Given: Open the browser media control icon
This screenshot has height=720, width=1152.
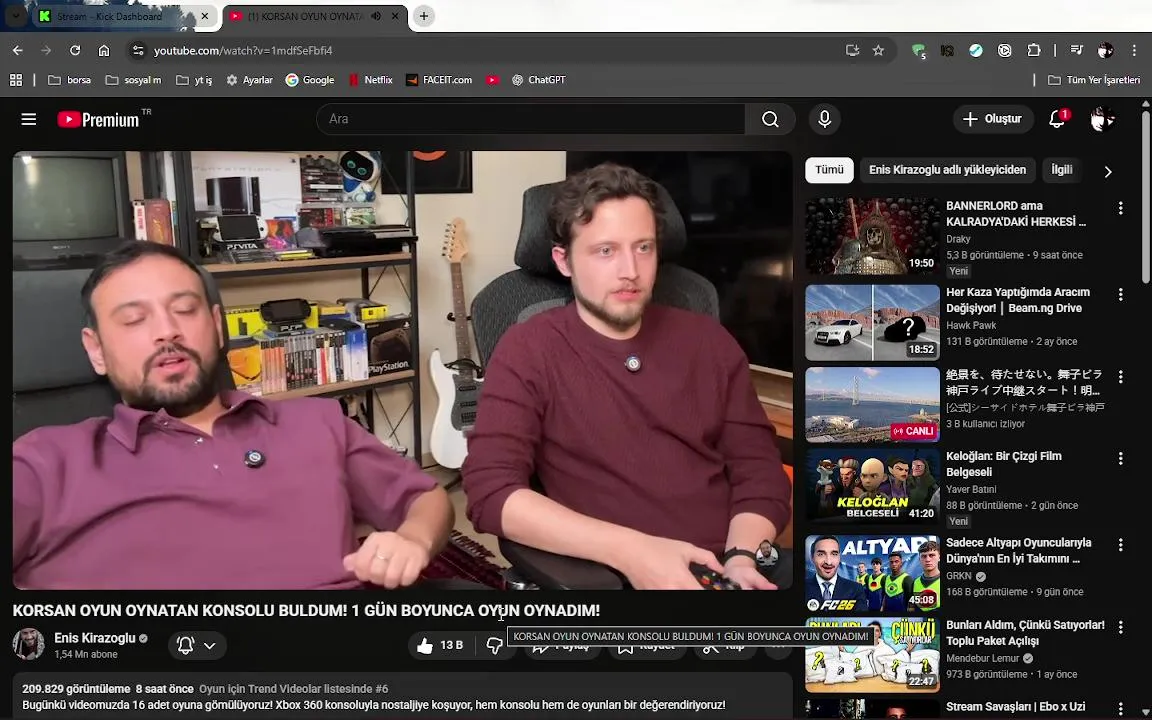Looking at the screenshot, I should click(1076, 50).
